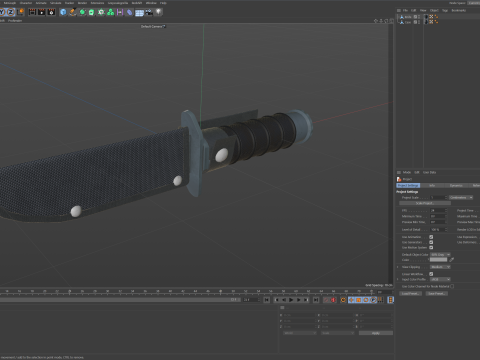Open the Default Camera viewport menu
480x360 pixels.
(153, 26)
